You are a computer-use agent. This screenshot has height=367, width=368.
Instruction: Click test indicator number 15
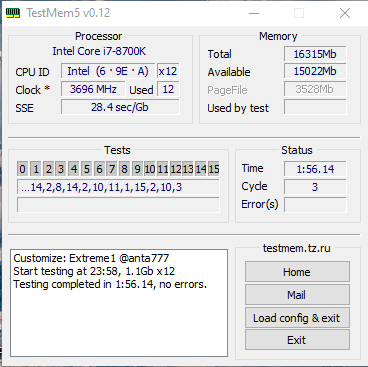[214, 169]
